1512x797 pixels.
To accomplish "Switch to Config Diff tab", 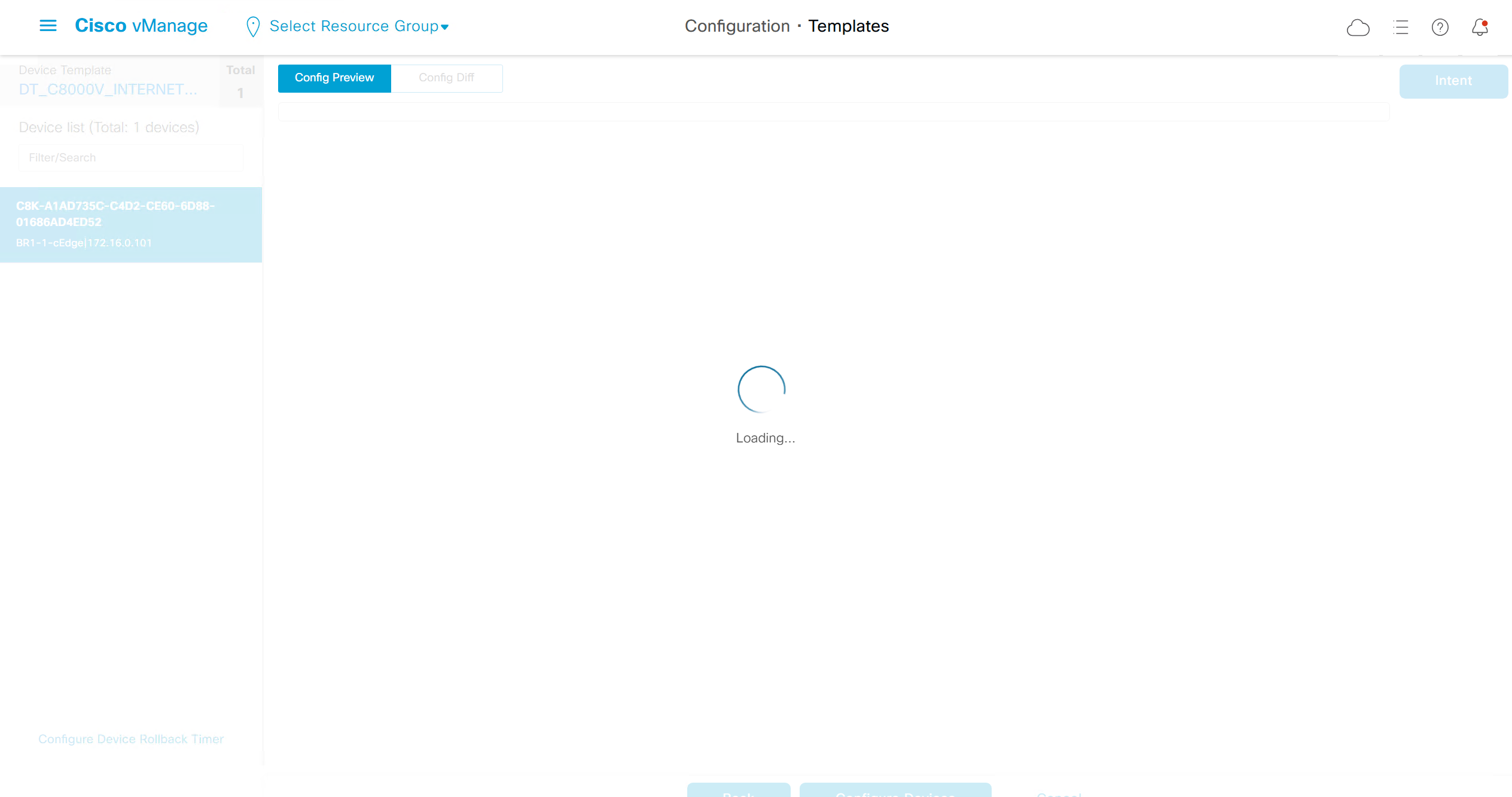I will point(446,78).
